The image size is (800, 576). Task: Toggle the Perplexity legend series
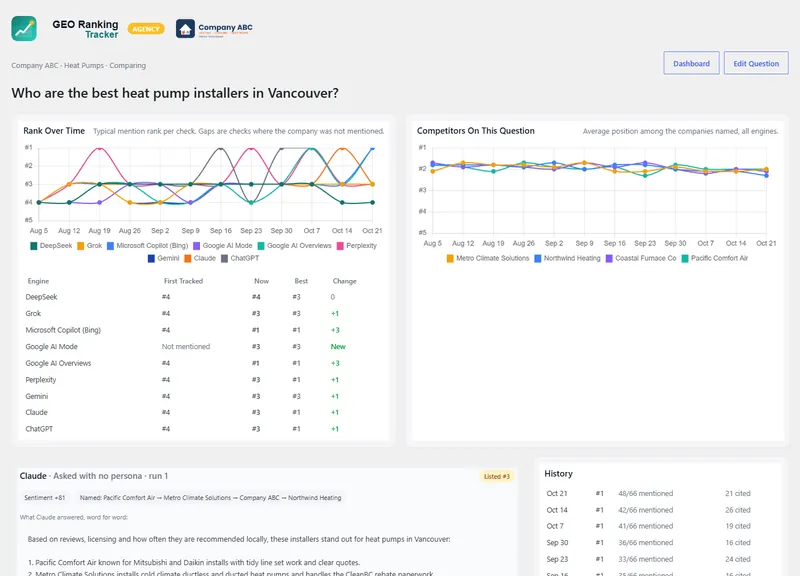pos(357,245)
